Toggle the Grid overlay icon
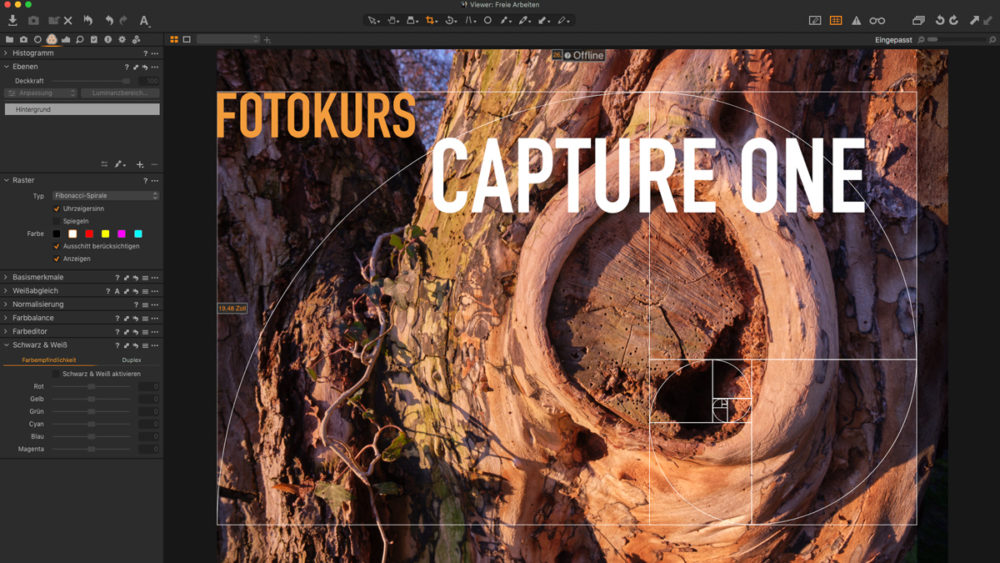 tap(835, 20)
